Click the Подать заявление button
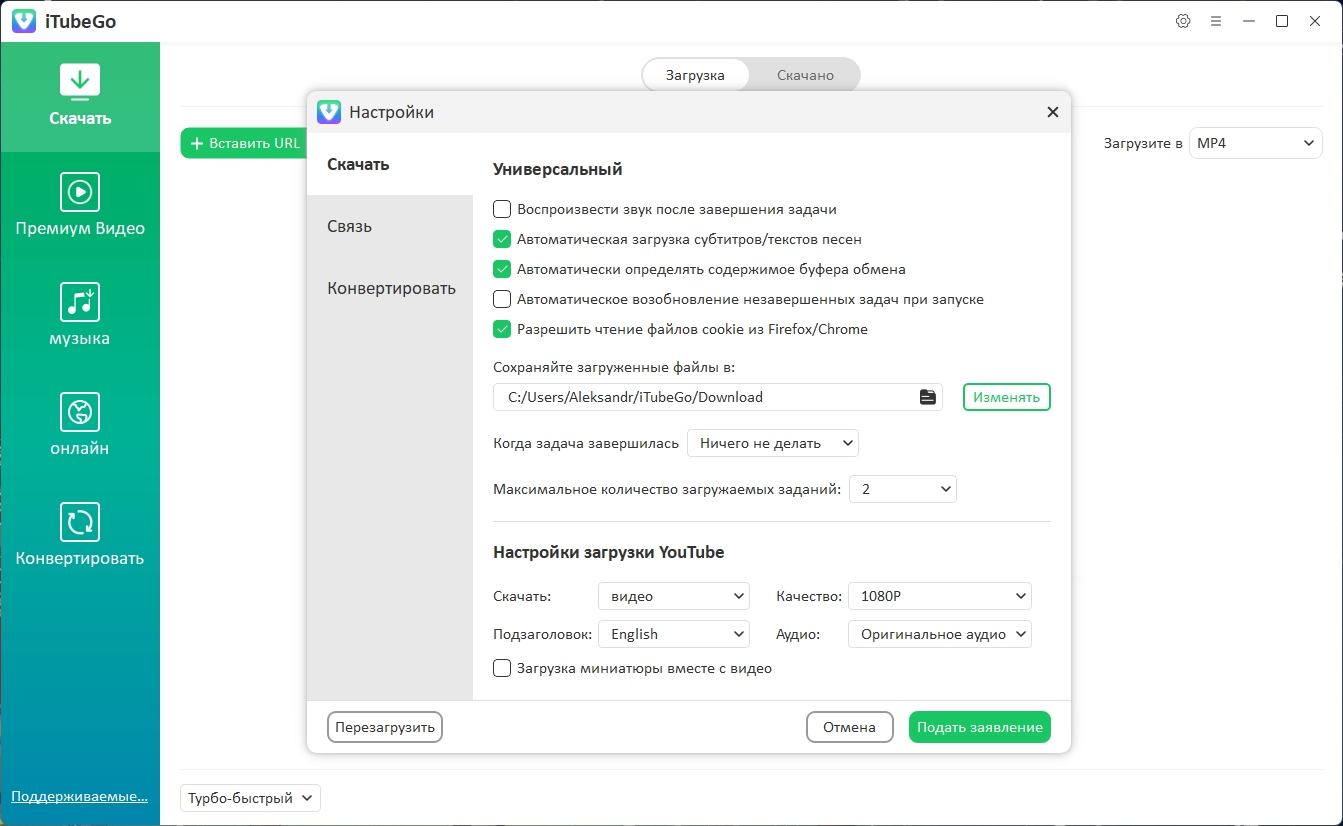The height and width of the screenshot is (826, 1343). (x=980, y=727)
